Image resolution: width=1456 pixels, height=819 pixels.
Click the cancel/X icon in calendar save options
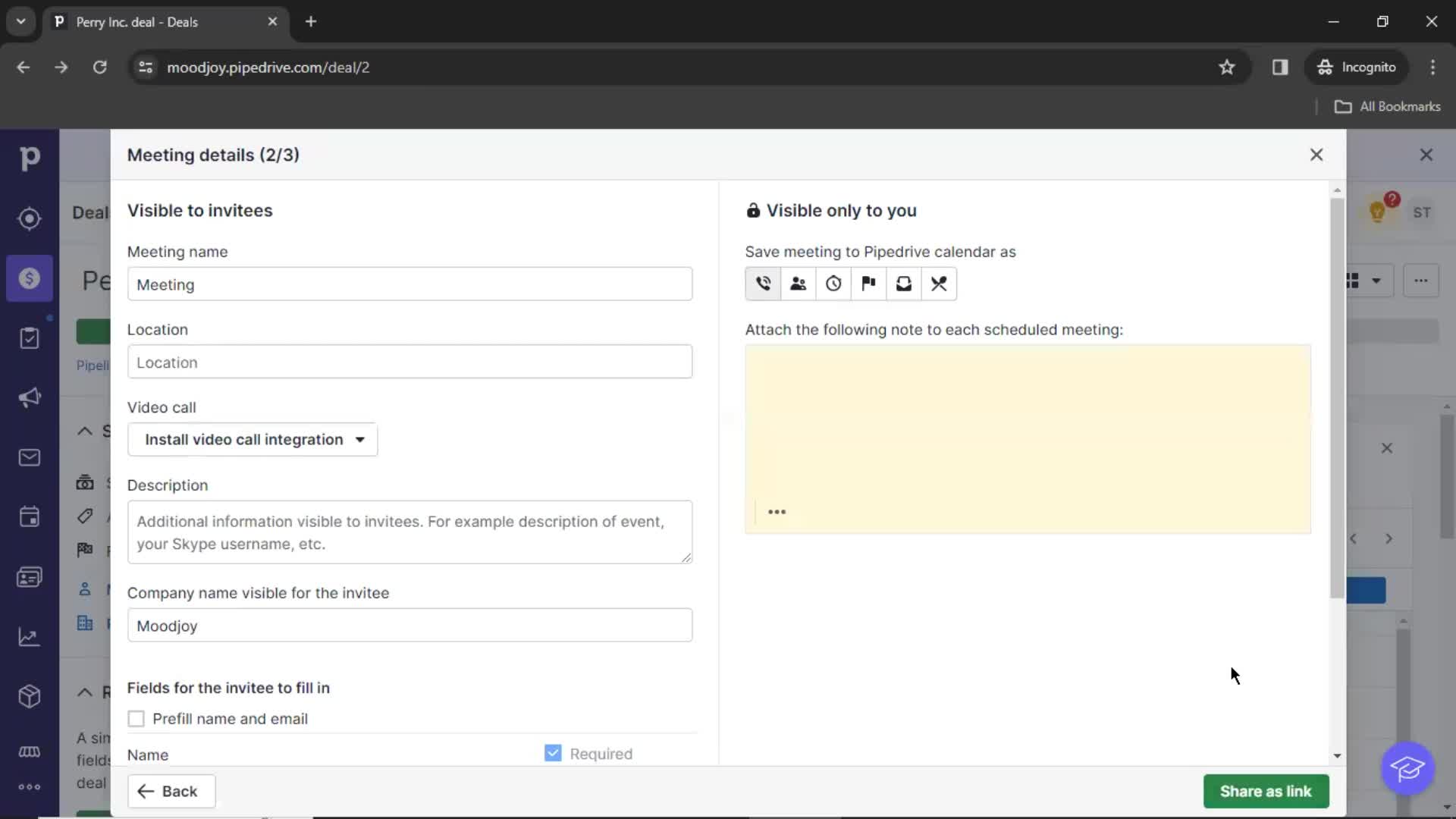point(938,283)
